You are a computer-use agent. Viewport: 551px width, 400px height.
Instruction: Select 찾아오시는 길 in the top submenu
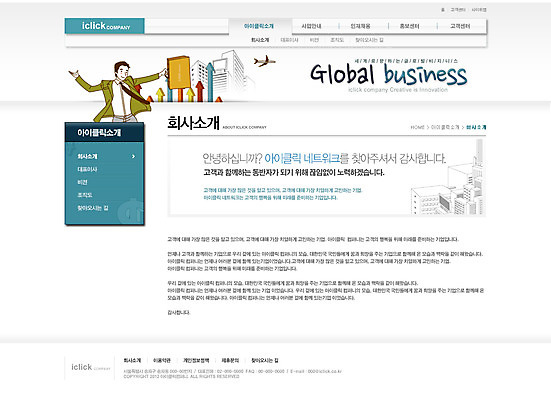point(369,40)
